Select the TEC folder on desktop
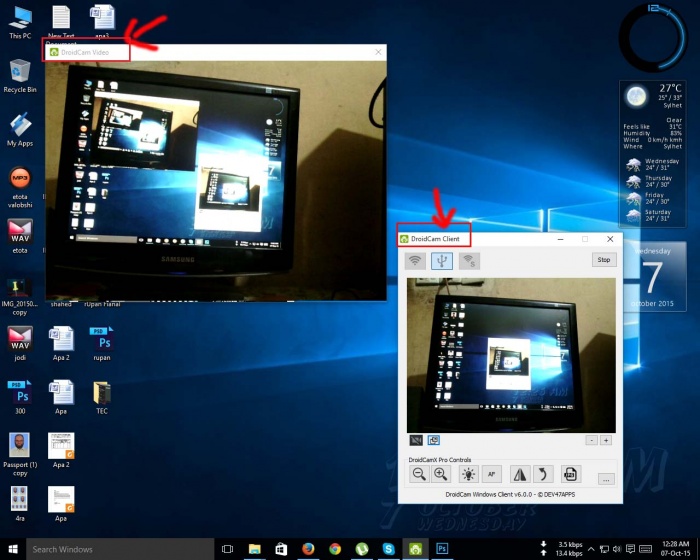 (x=102, y=397)
